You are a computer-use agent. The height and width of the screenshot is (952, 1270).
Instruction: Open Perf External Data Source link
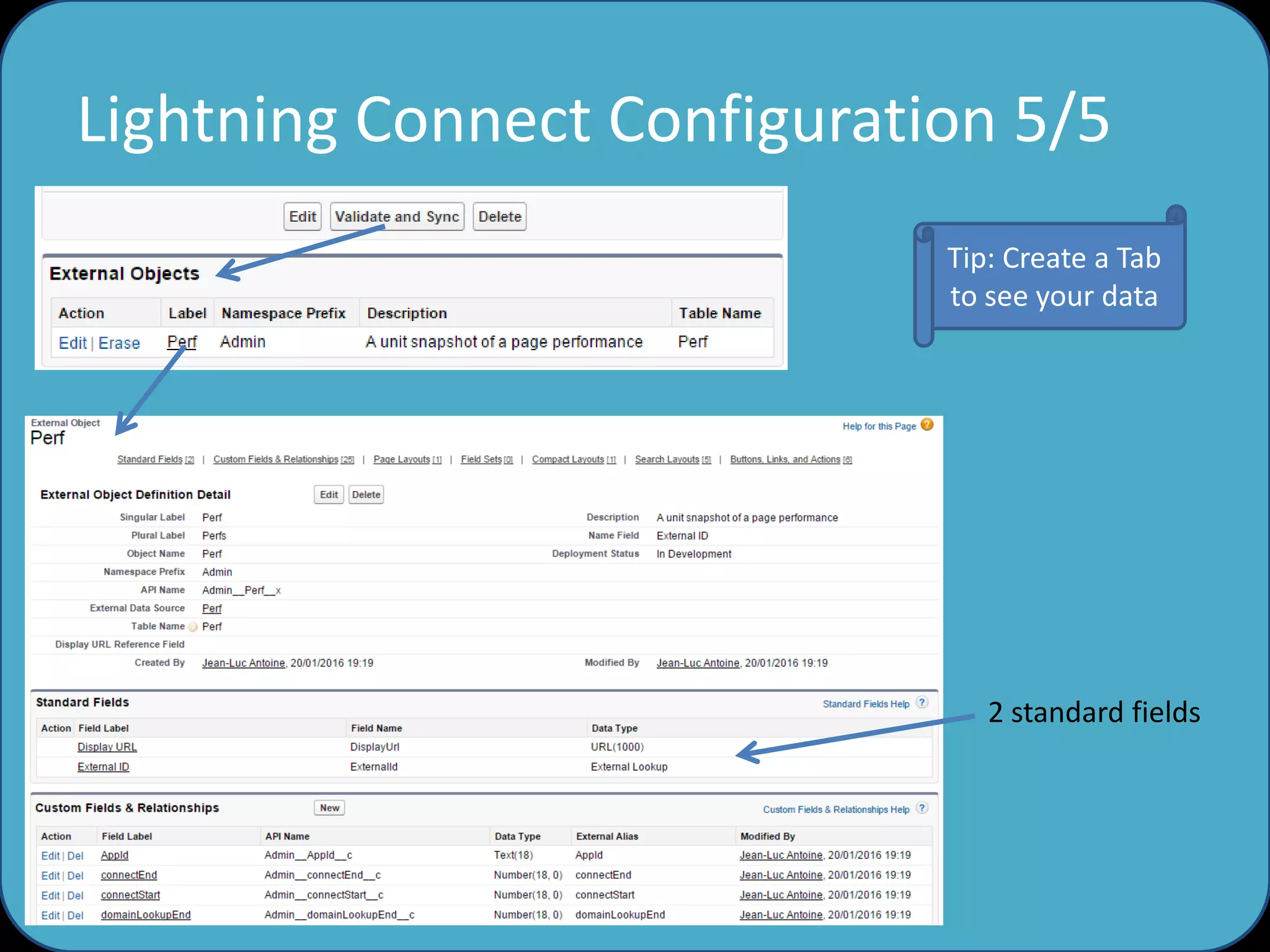pyautogui.click(x=211, y=609)
